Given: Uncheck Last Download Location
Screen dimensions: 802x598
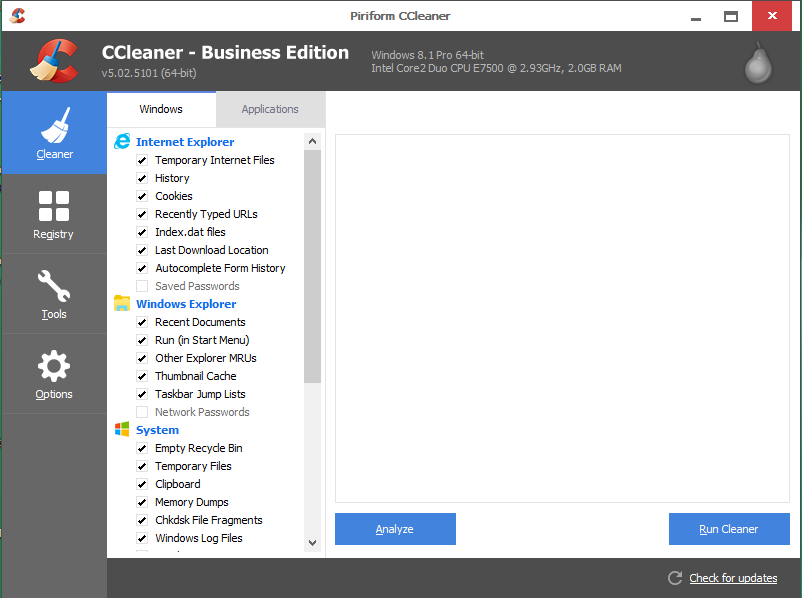Looking at the screenshot, I should click(142, 251).
